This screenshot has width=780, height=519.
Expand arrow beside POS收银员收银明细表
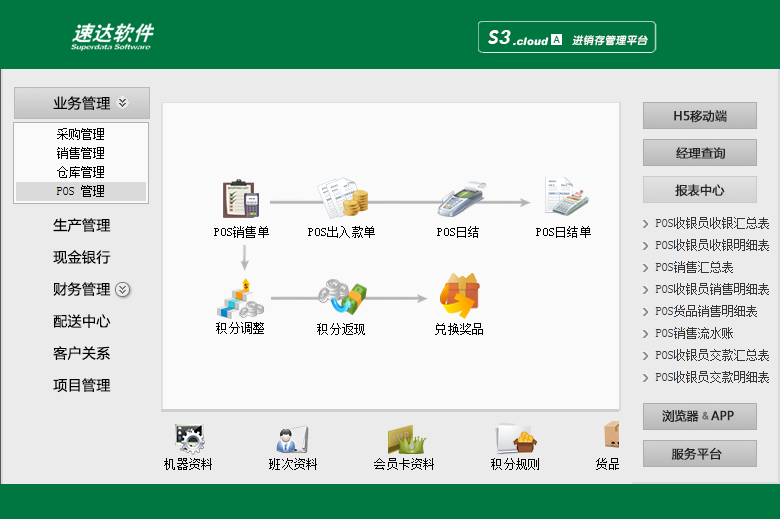pyautogui.click(x=646, y=246)
